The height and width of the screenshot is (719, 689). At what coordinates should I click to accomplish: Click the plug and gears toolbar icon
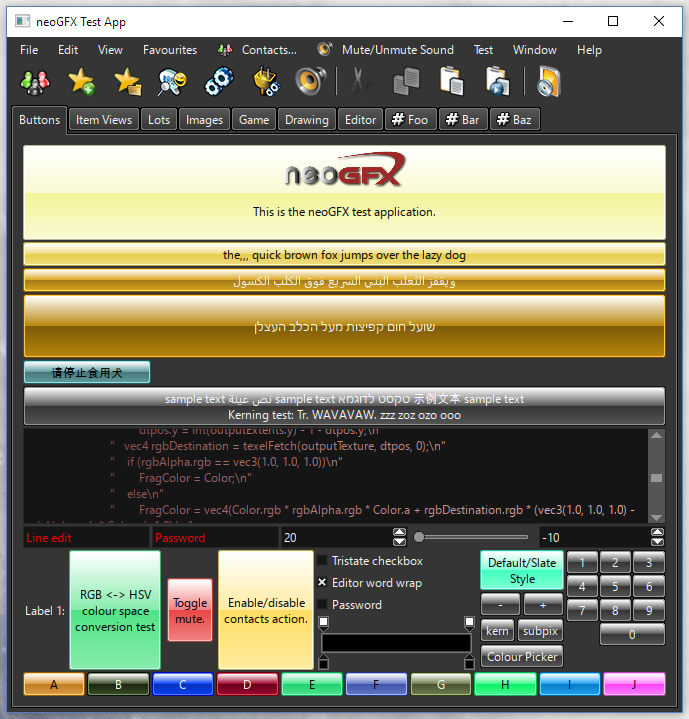(x=266, y=82)
